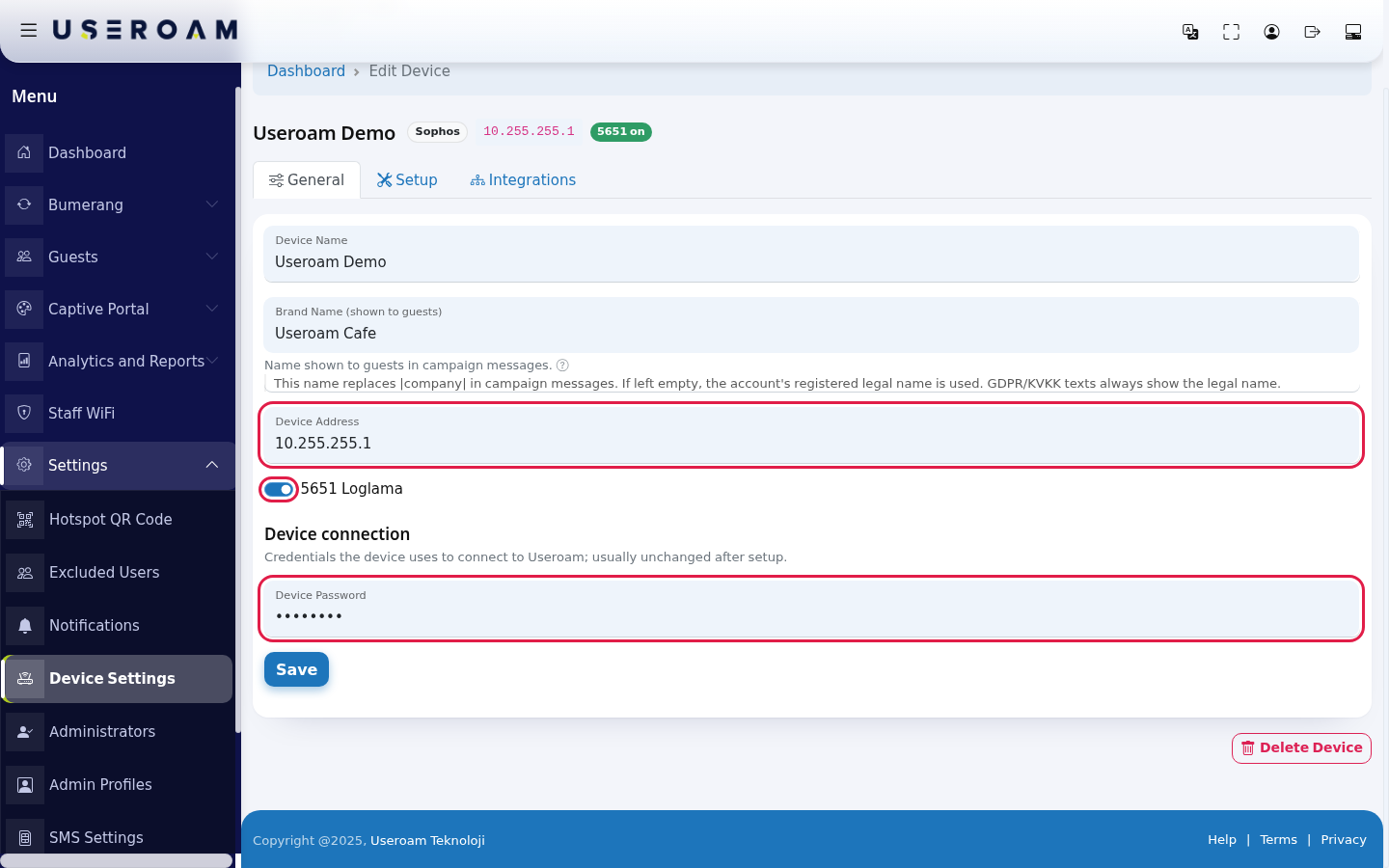Click the Guests people icon
This screenshot has width=1389, height=868.
coord(24,257)
